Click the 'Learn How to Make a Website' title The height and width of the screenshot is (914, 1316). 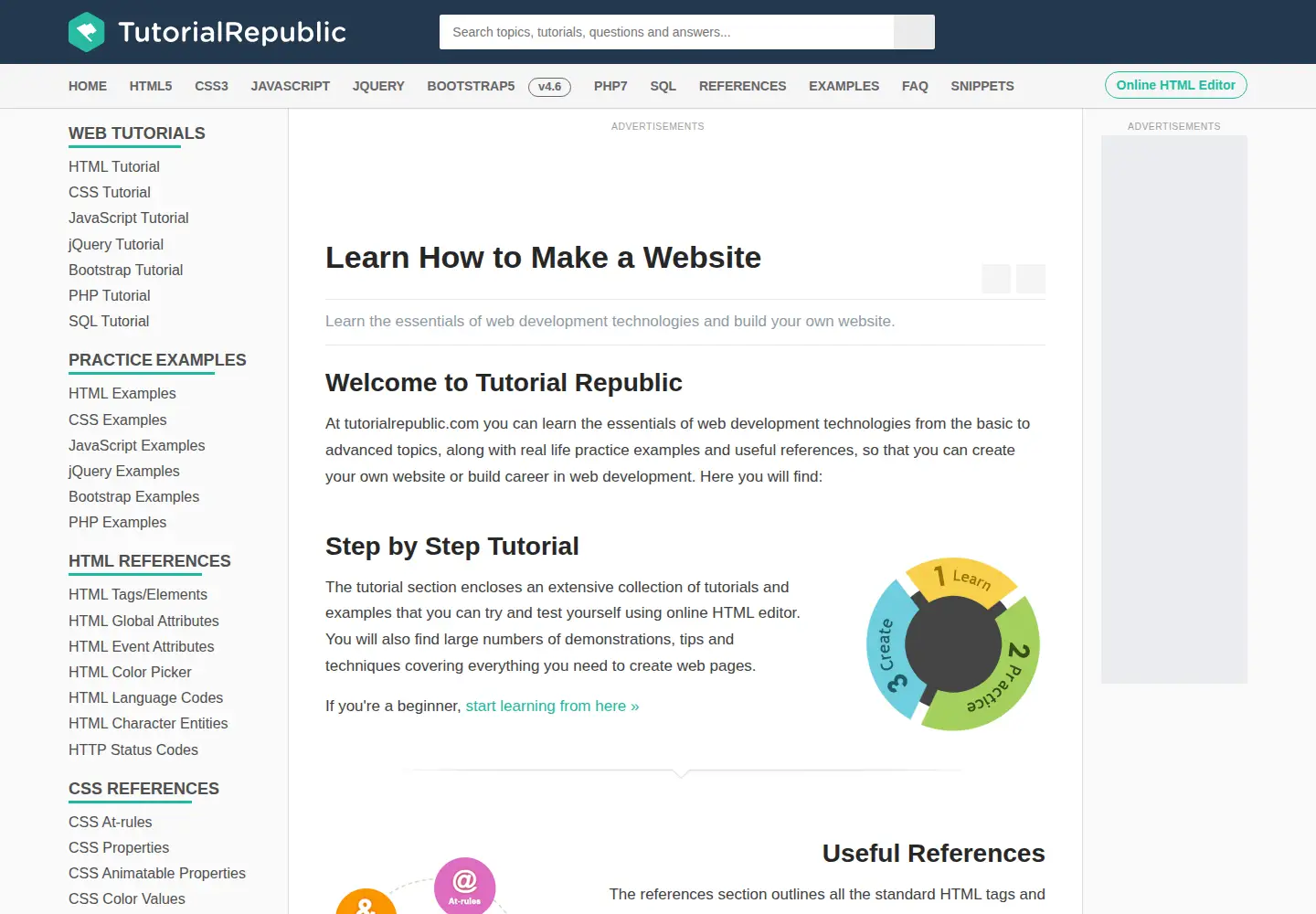[543, 258]
